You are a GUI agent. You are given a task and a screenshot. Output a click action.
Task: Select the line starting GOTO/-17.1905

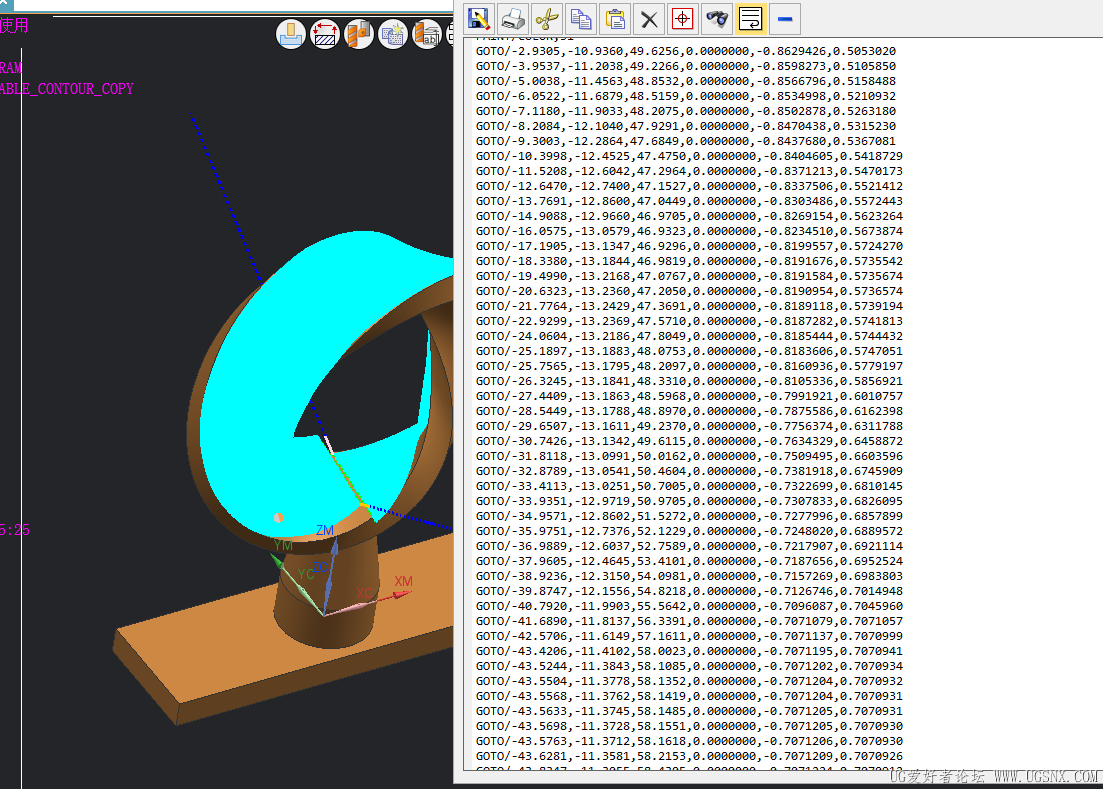[689, 246]
